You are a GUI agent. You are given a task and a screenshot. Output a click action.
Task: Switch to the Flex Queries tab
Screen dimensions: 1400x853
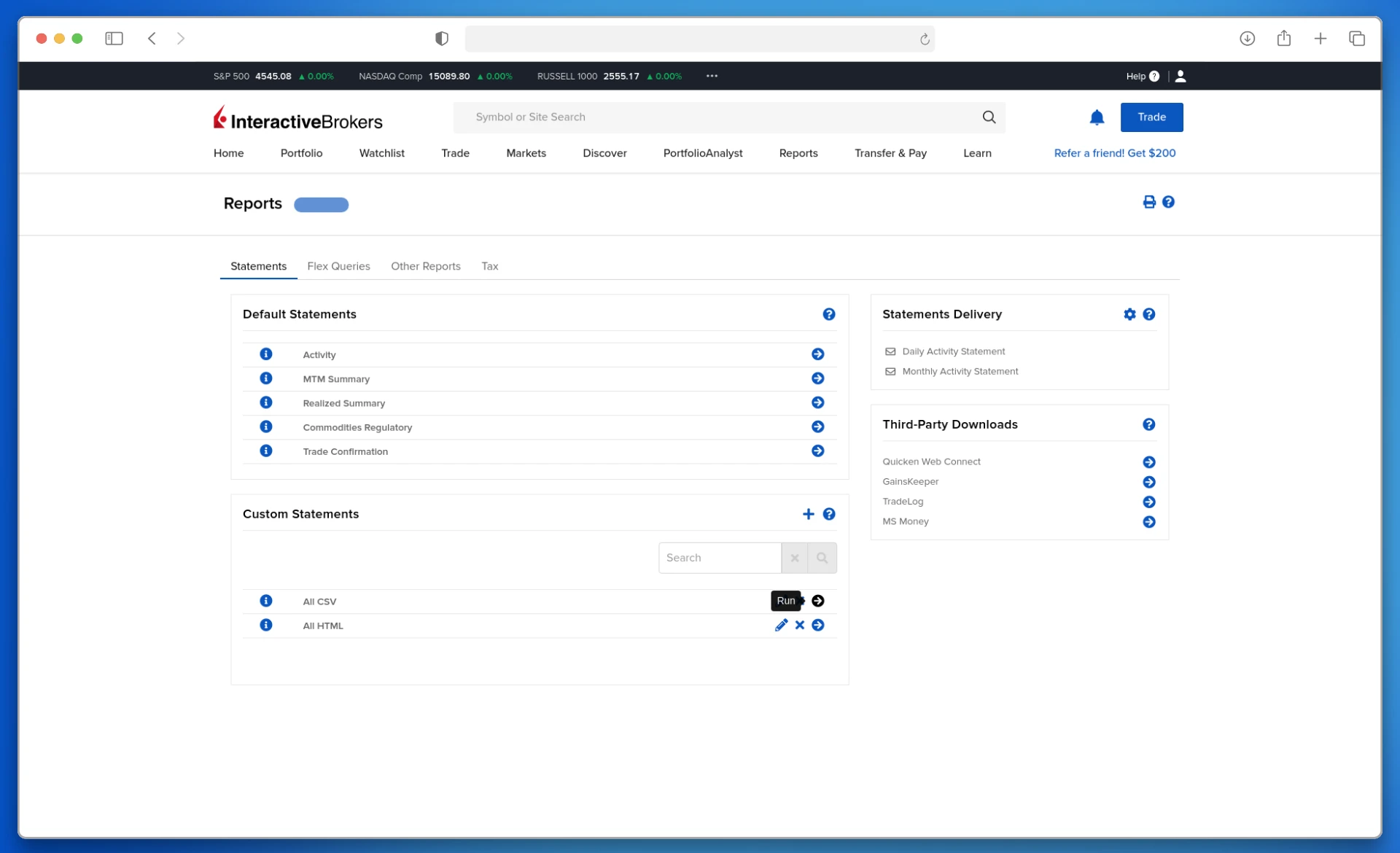point(338,266)
